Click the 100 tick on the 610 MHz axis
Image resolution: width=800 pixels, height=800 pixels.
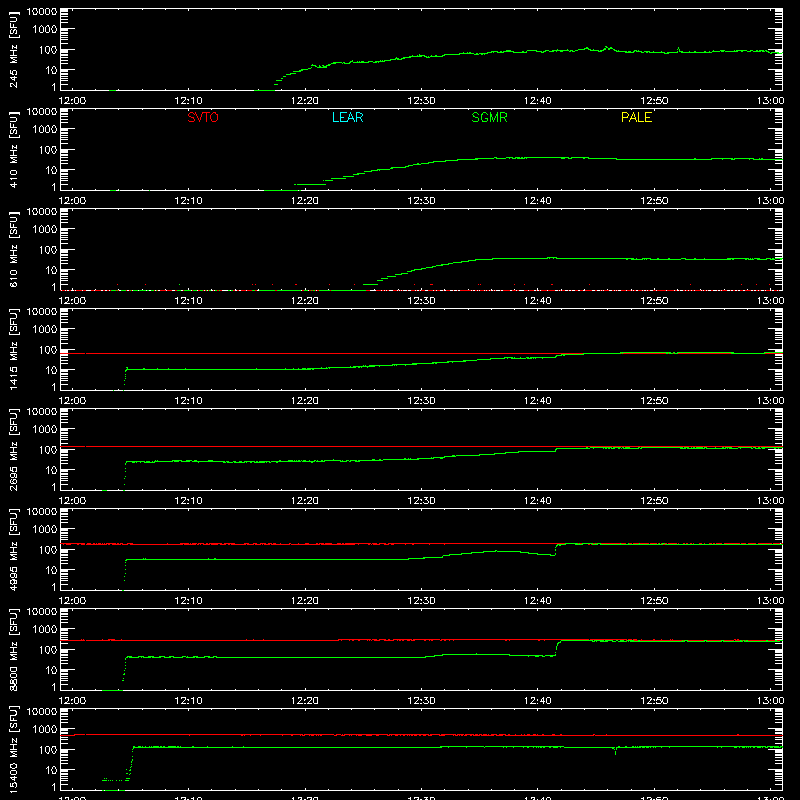point(48,250)
